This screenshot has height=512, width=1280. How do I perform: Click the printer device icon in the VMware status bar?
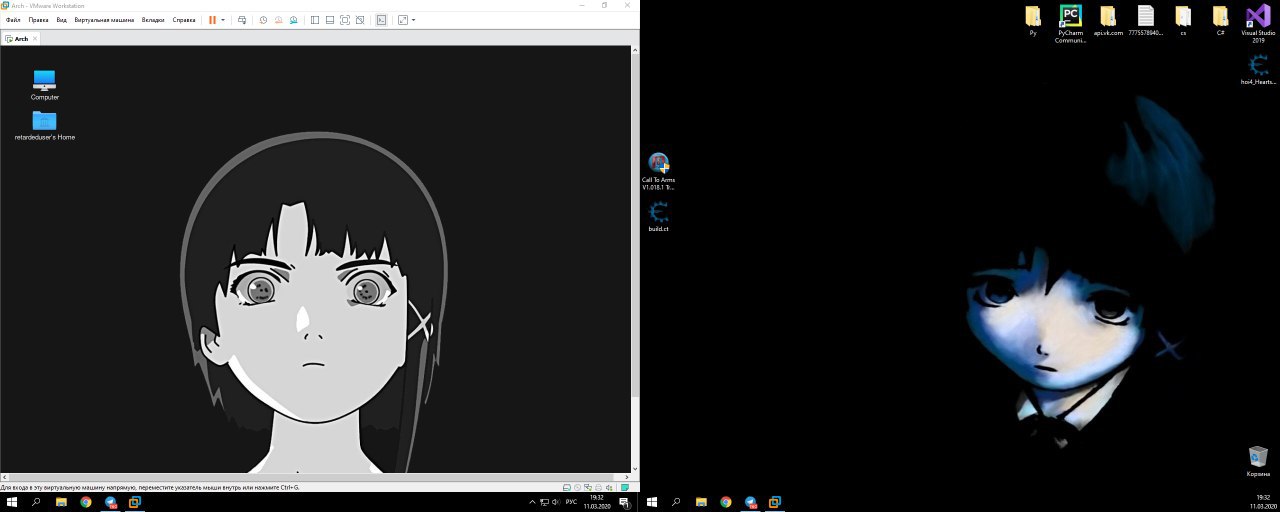(x=600, y=487)
